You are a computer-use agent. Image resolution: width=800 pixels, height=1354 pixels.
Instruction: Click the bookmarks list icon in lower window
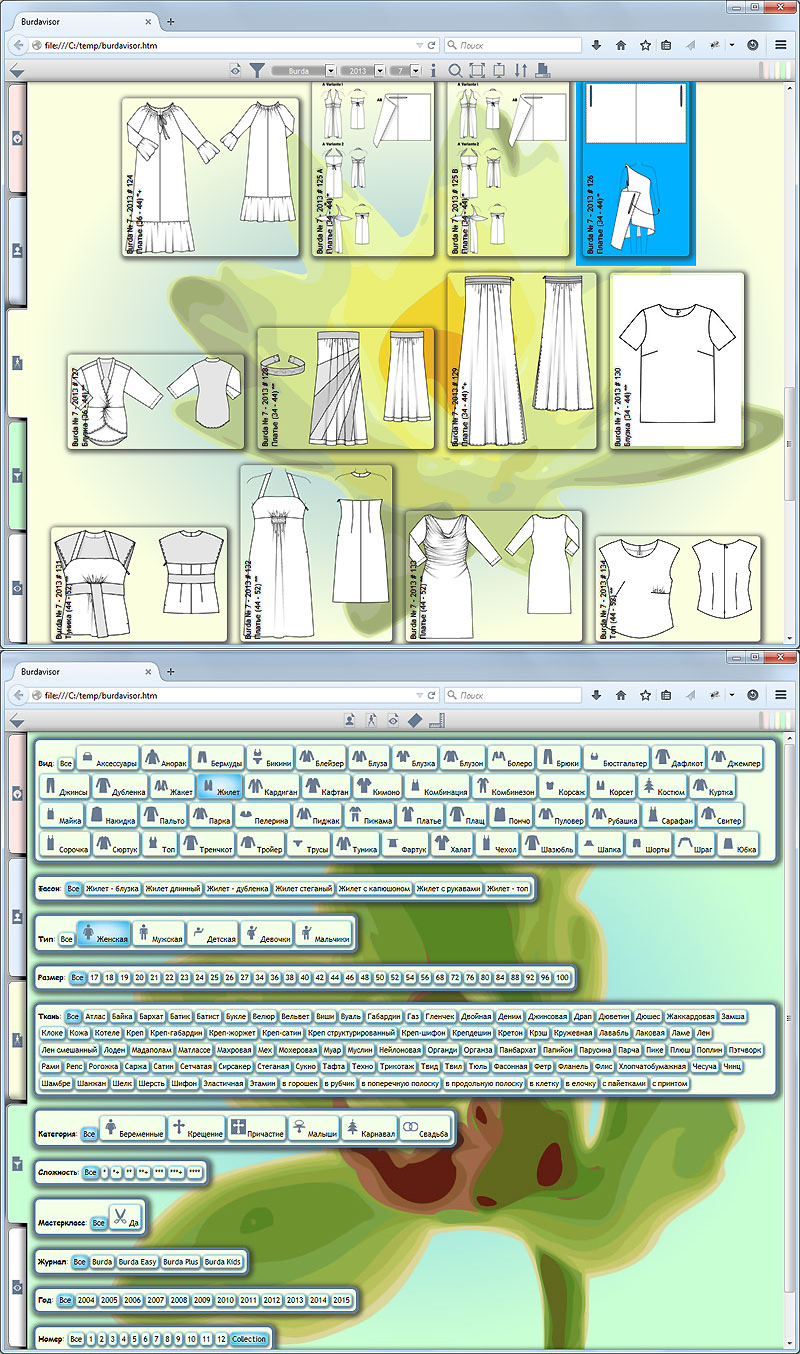click(x=667, y=694)
